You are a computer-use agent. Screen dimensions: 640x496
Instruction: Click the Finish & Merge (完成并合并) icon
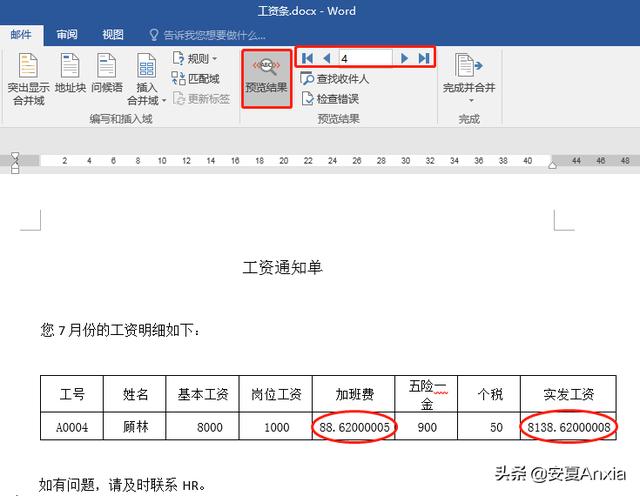469,65
